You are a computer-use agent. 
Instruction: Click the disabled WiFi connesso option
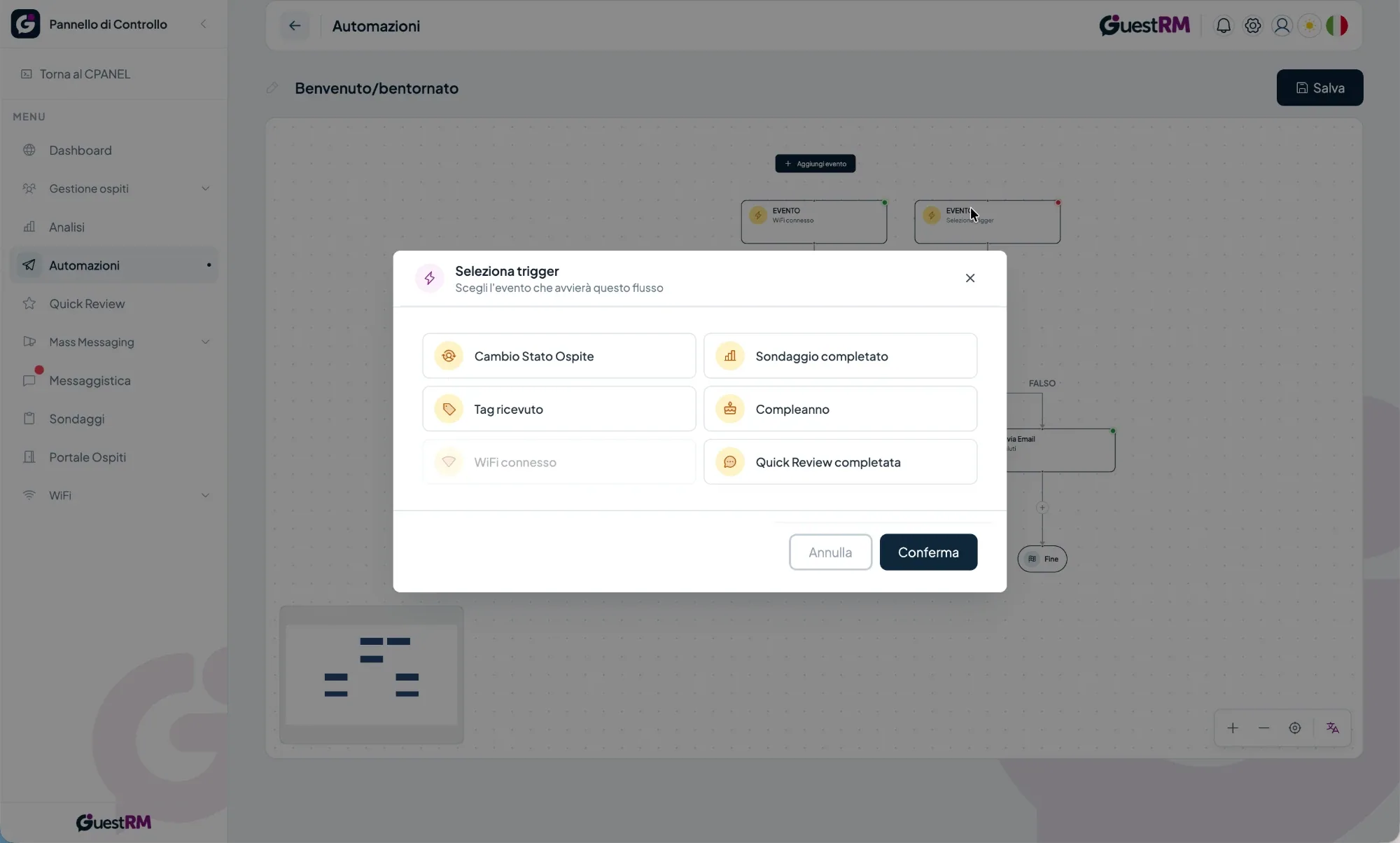tap(559, 462)
